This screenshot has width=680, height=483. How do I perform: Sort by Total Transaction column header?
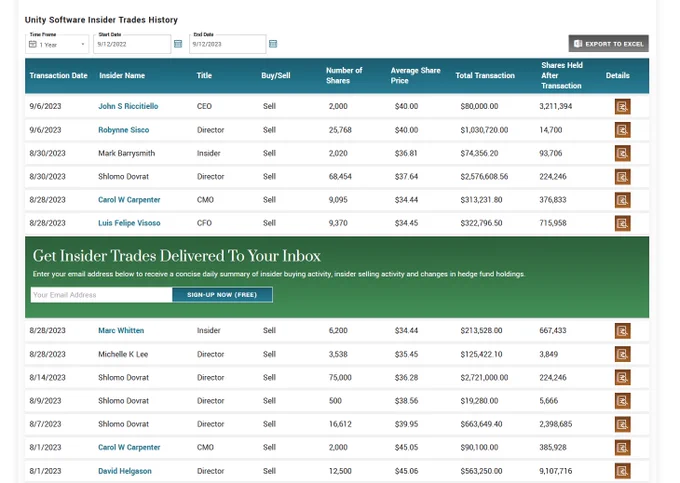(x=485, y=75)
